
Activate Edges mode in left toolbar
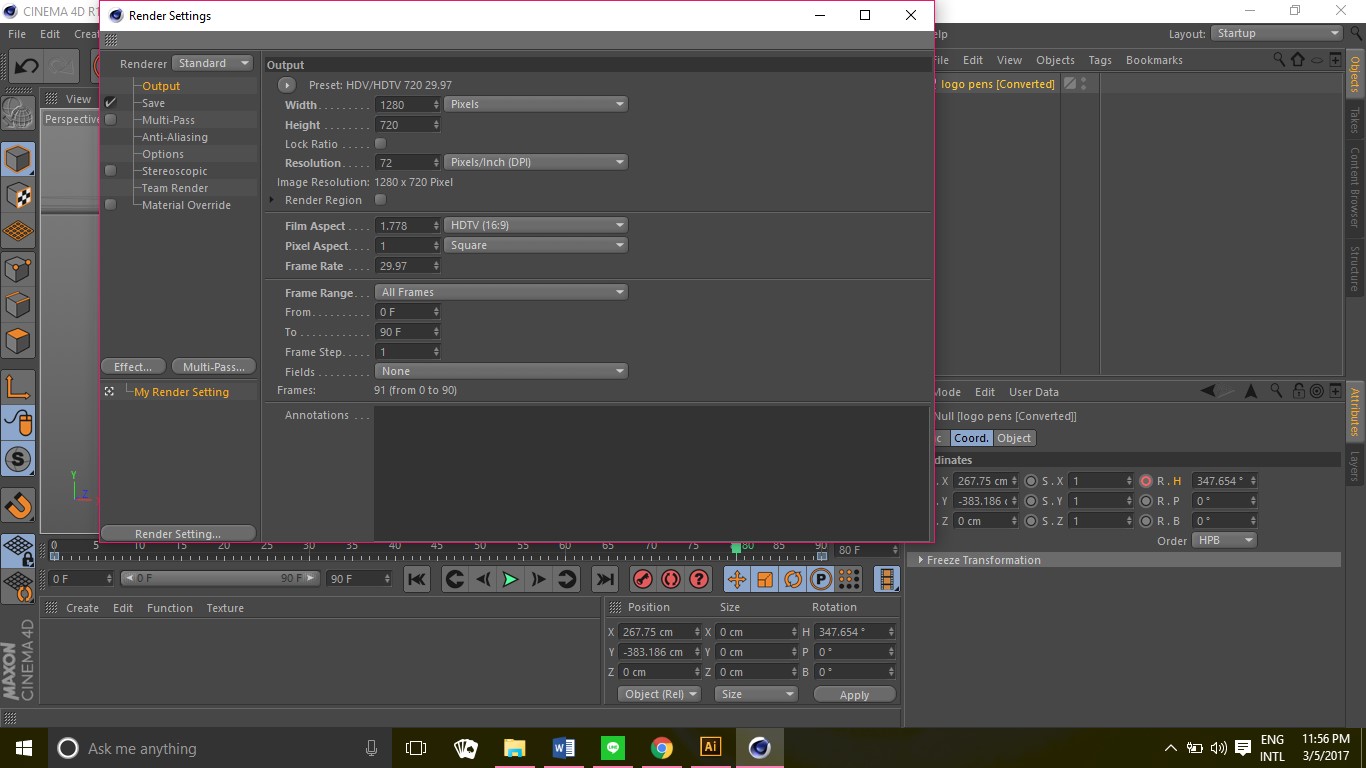18,304
